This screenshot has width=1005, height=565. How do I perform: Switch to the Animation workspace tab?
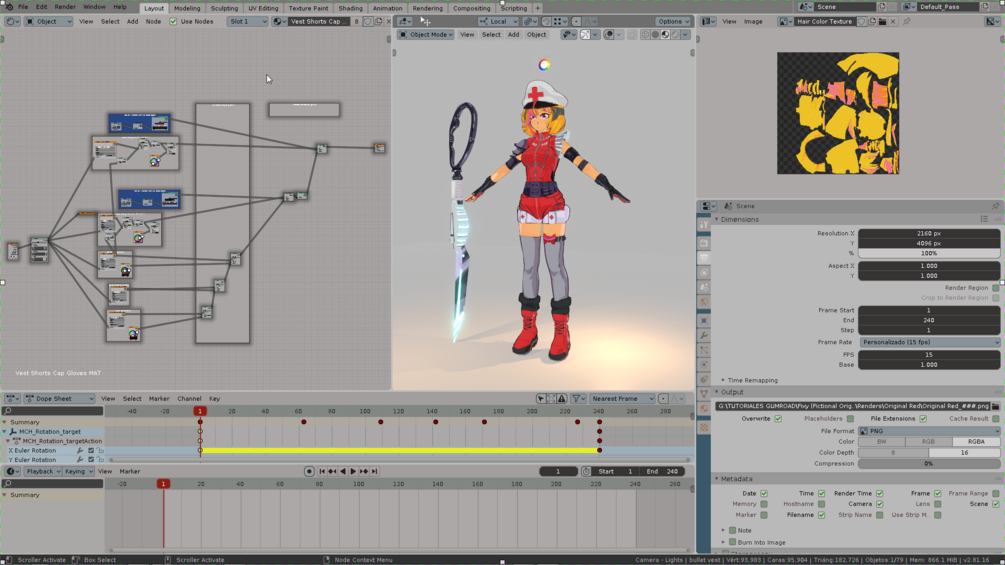coord(387,8)
